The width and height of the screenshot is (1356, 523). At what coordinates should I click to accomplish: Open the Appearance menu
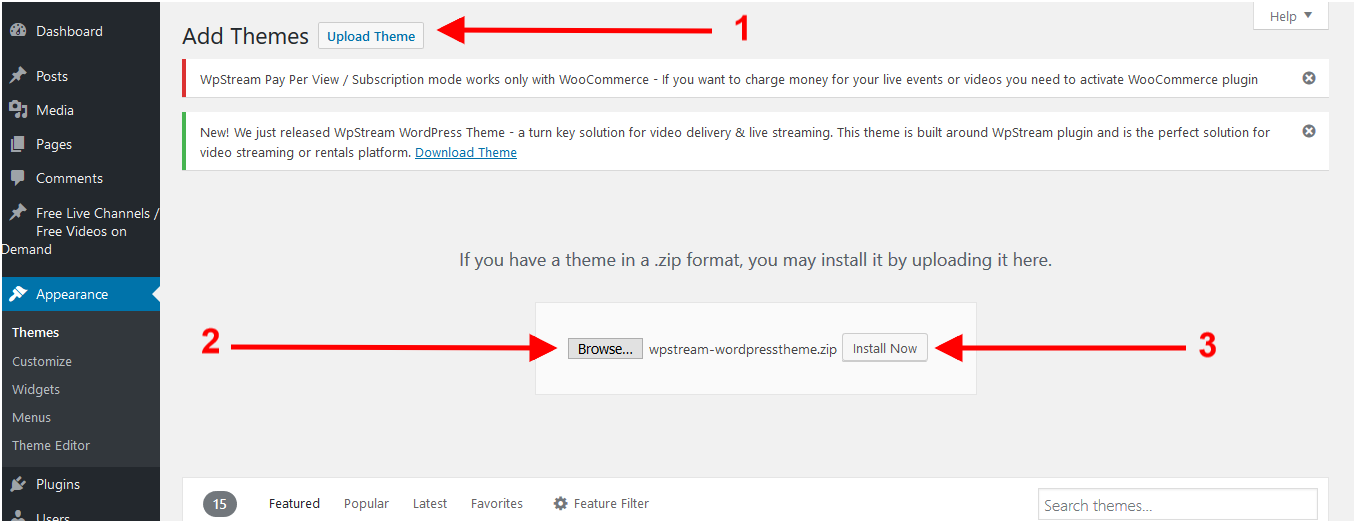[80, 294]
